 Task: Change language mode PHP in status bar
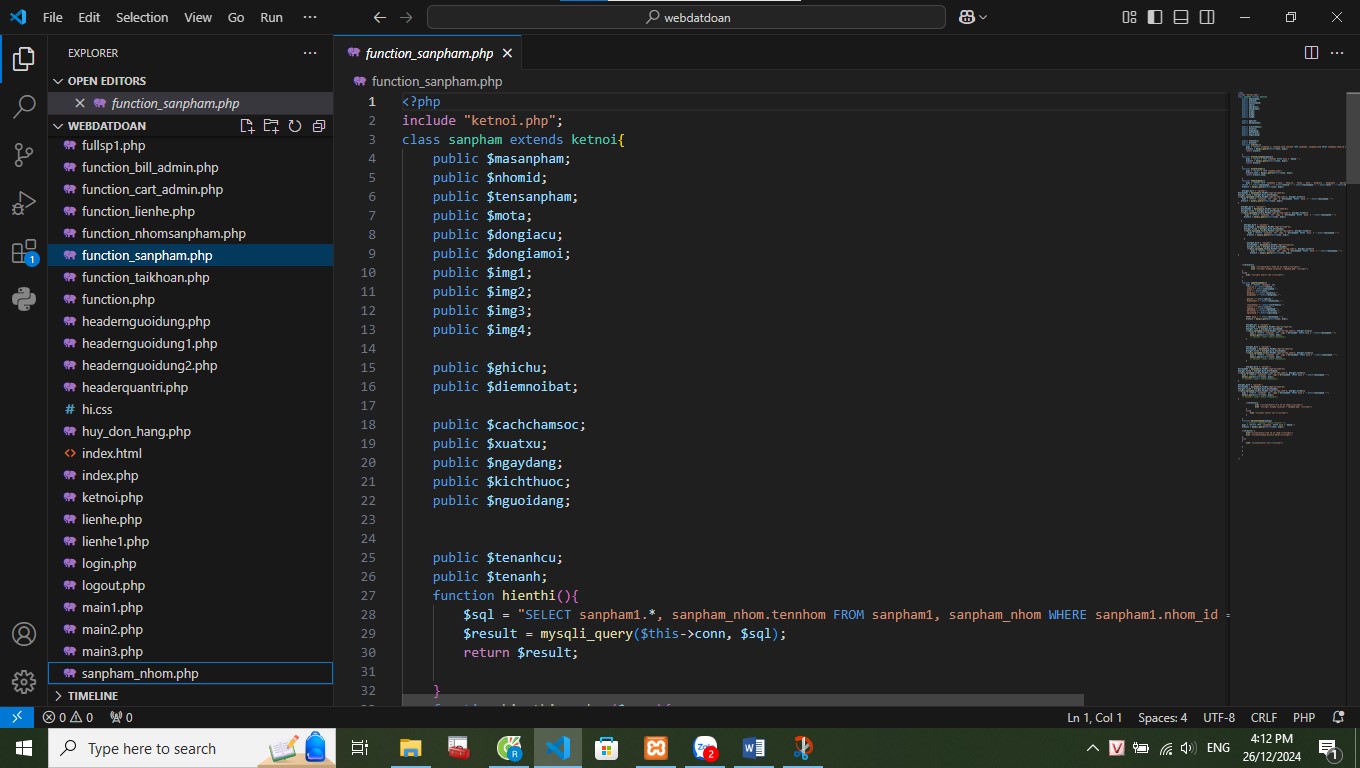[x=1304, y=717]
